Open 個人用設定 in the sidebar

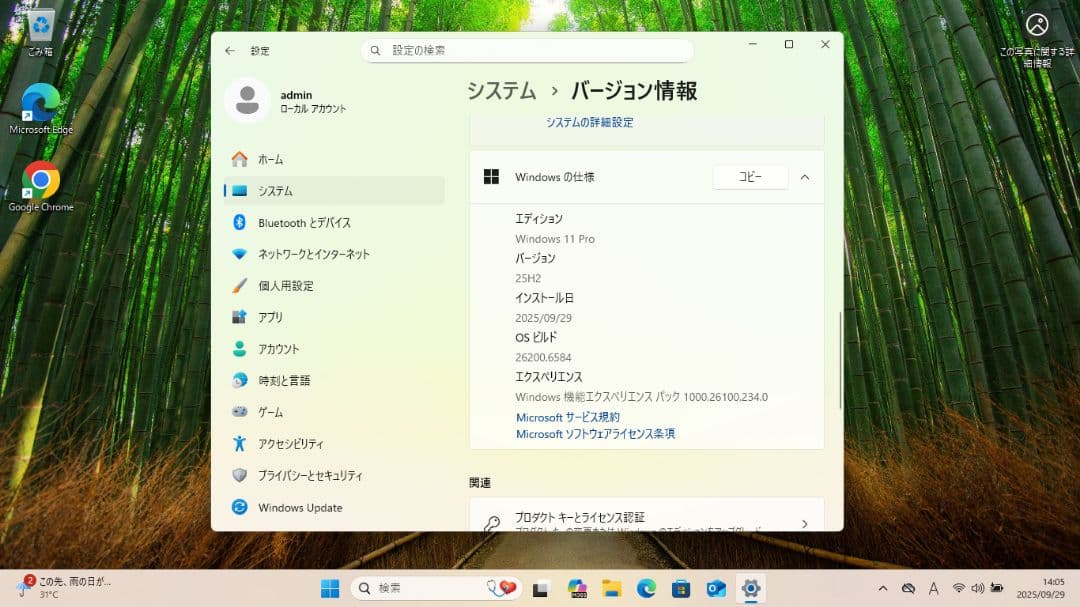(334, 286)
